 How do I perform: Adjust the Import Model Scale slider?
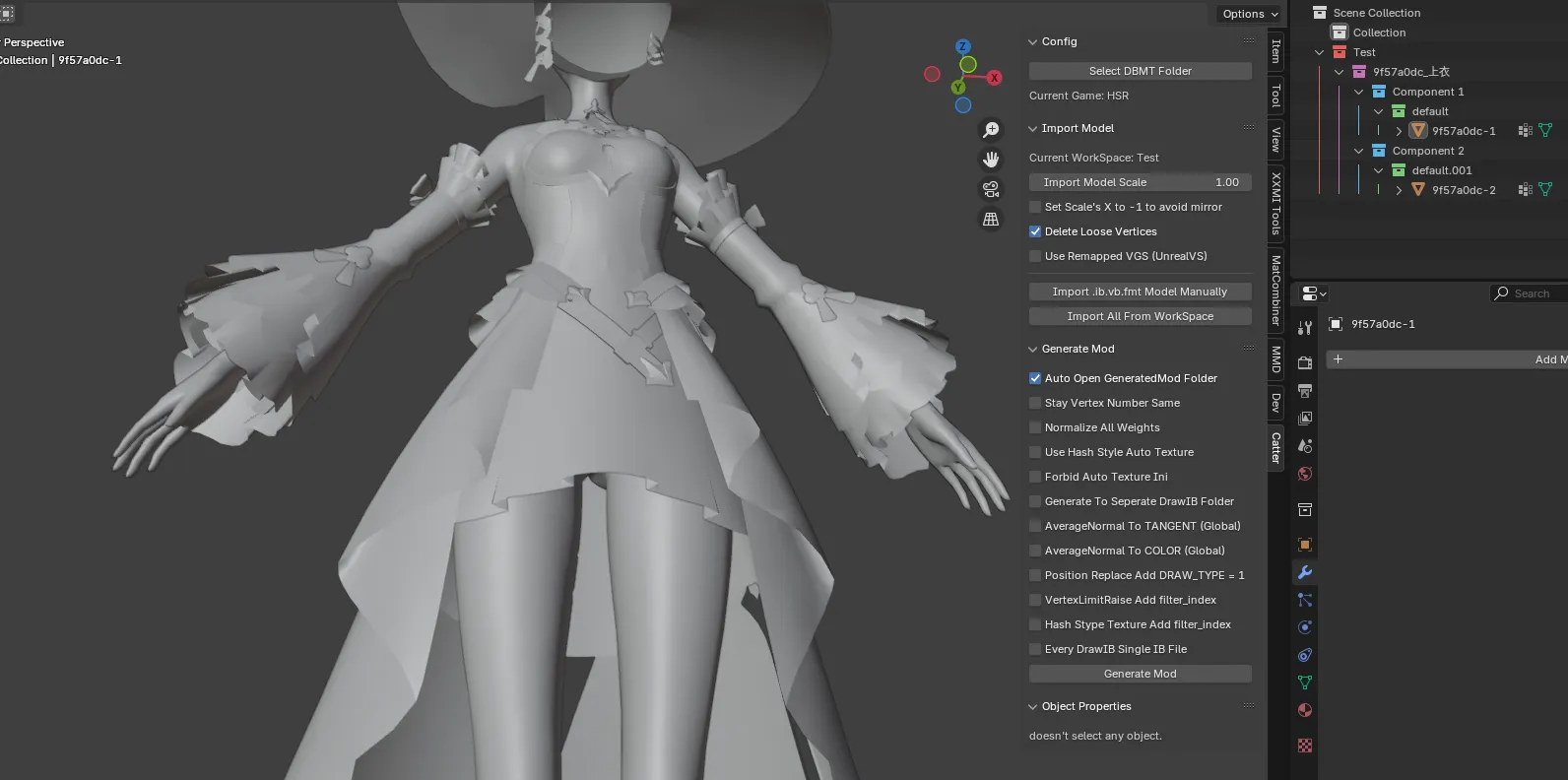pos(1141,182)
